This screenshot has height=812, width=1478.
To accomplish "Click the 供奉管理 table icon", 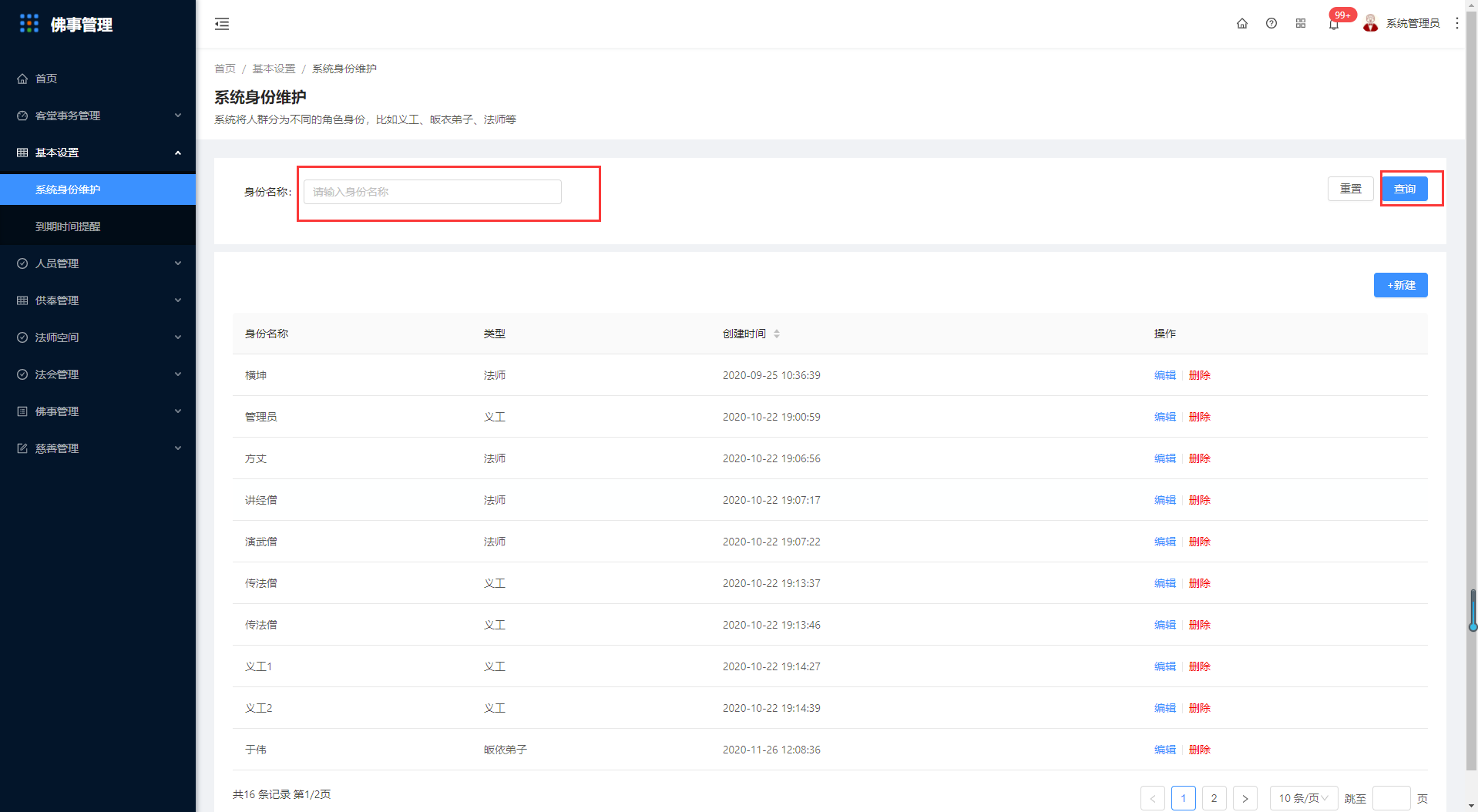I will [22, 300].
